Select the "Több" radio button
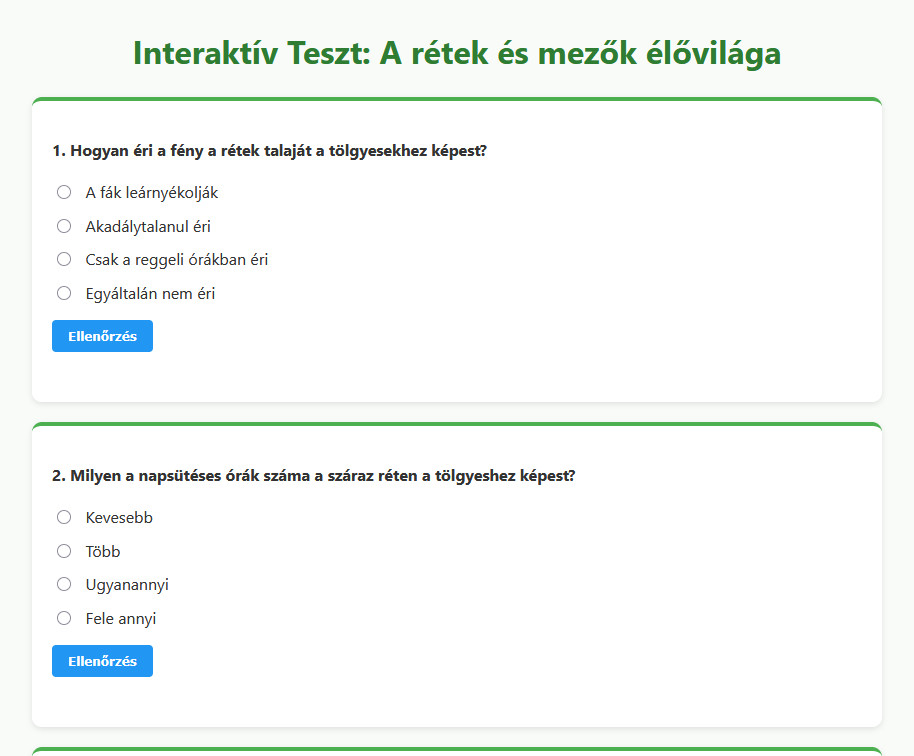Viewport: 914px width, 756px height. tap(64, 551)
